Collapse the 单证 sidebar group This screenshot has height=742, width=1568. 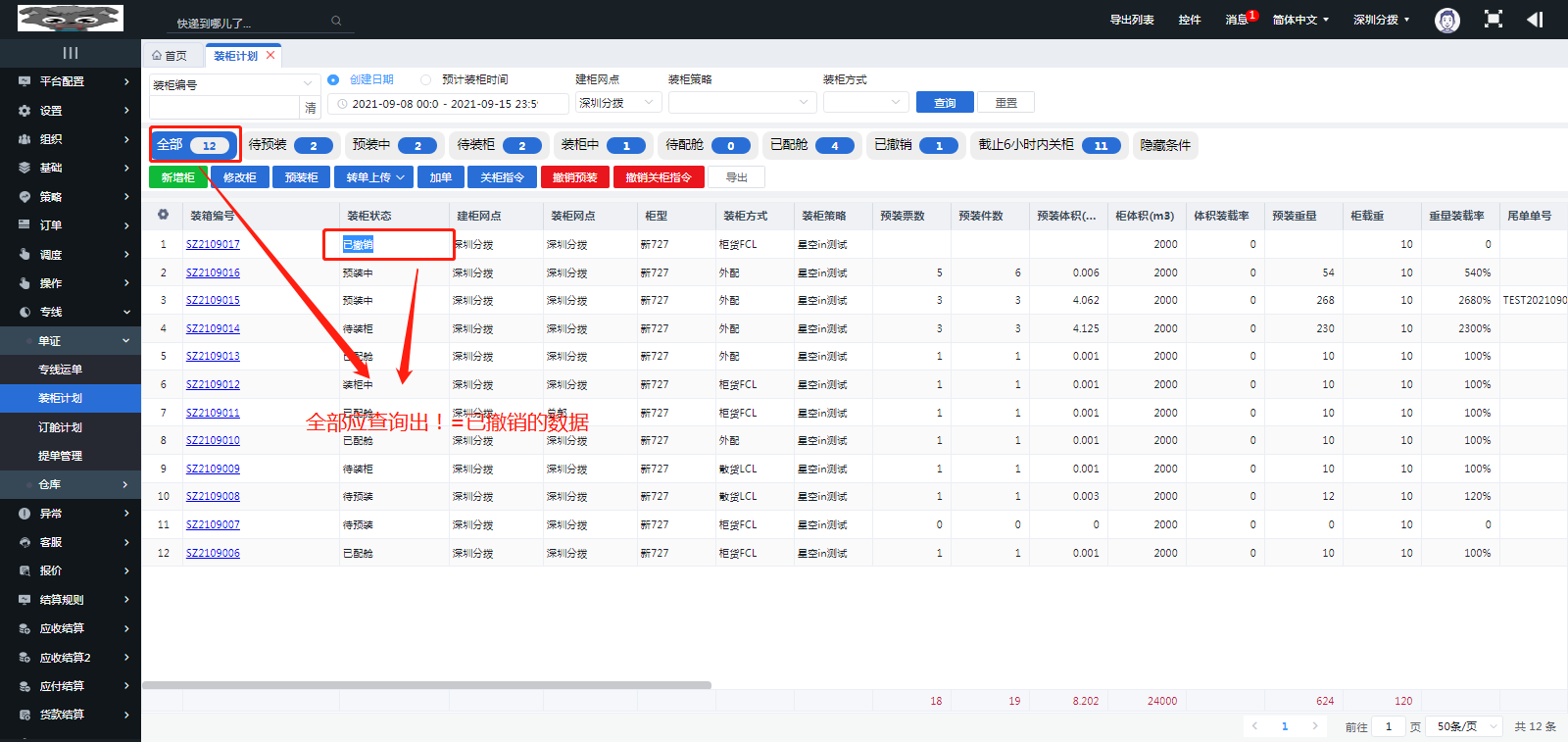click(x=71, y=340)
